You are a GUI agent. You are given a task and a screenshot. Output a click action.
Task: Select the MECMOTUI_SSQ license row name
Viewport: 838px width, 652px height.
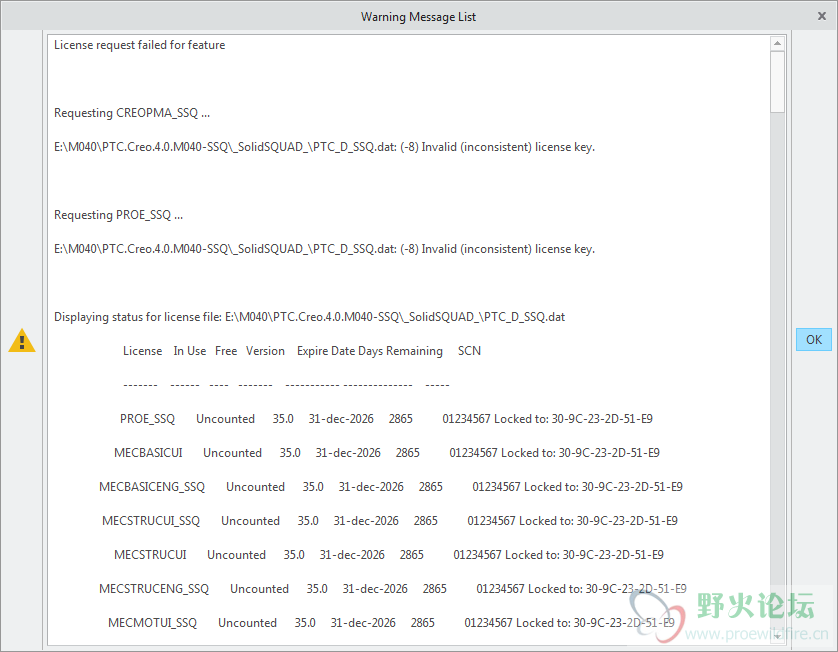[152, 623]
